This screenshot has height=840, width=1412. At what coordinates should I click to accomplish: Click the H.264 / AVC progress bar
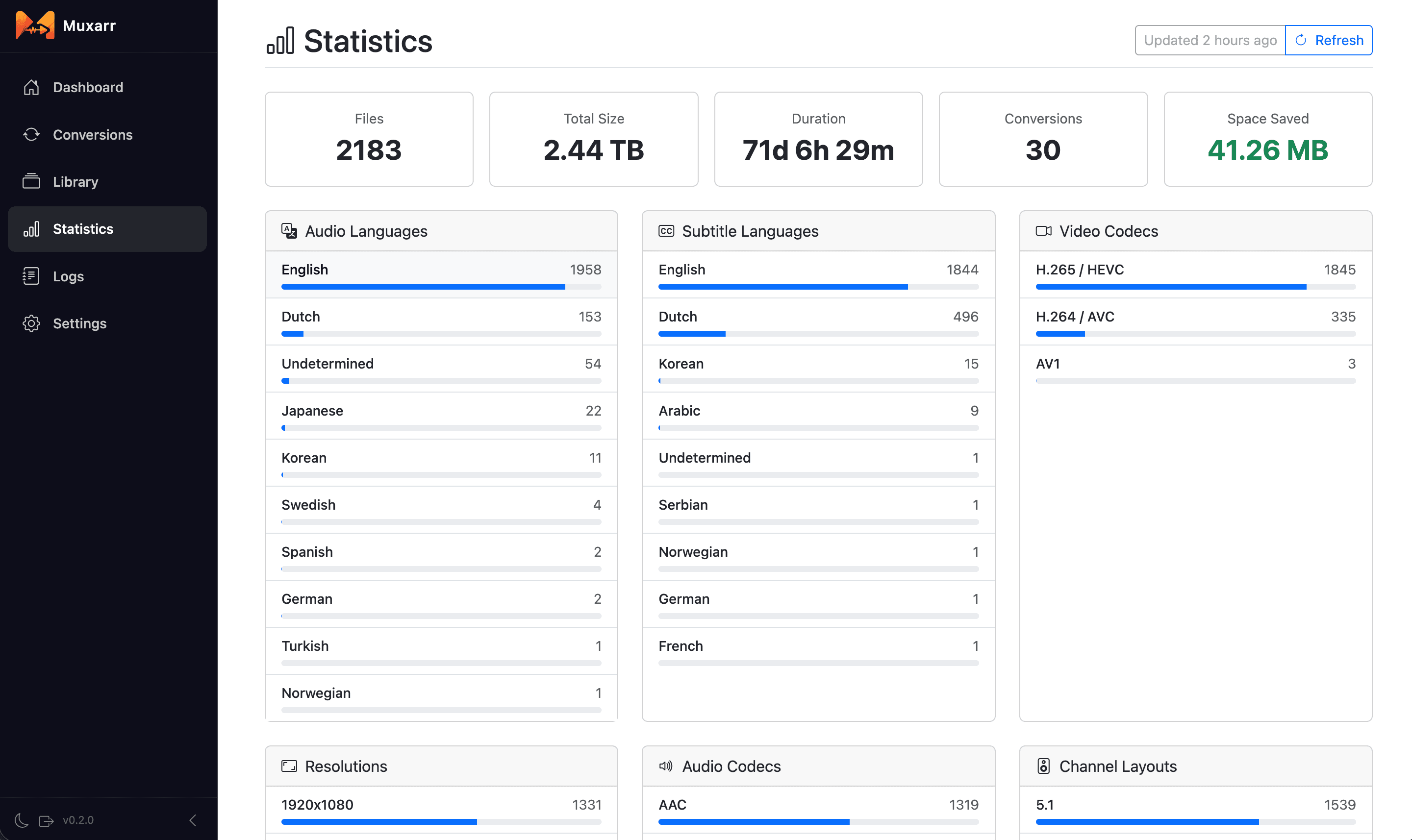point(1196,334)
